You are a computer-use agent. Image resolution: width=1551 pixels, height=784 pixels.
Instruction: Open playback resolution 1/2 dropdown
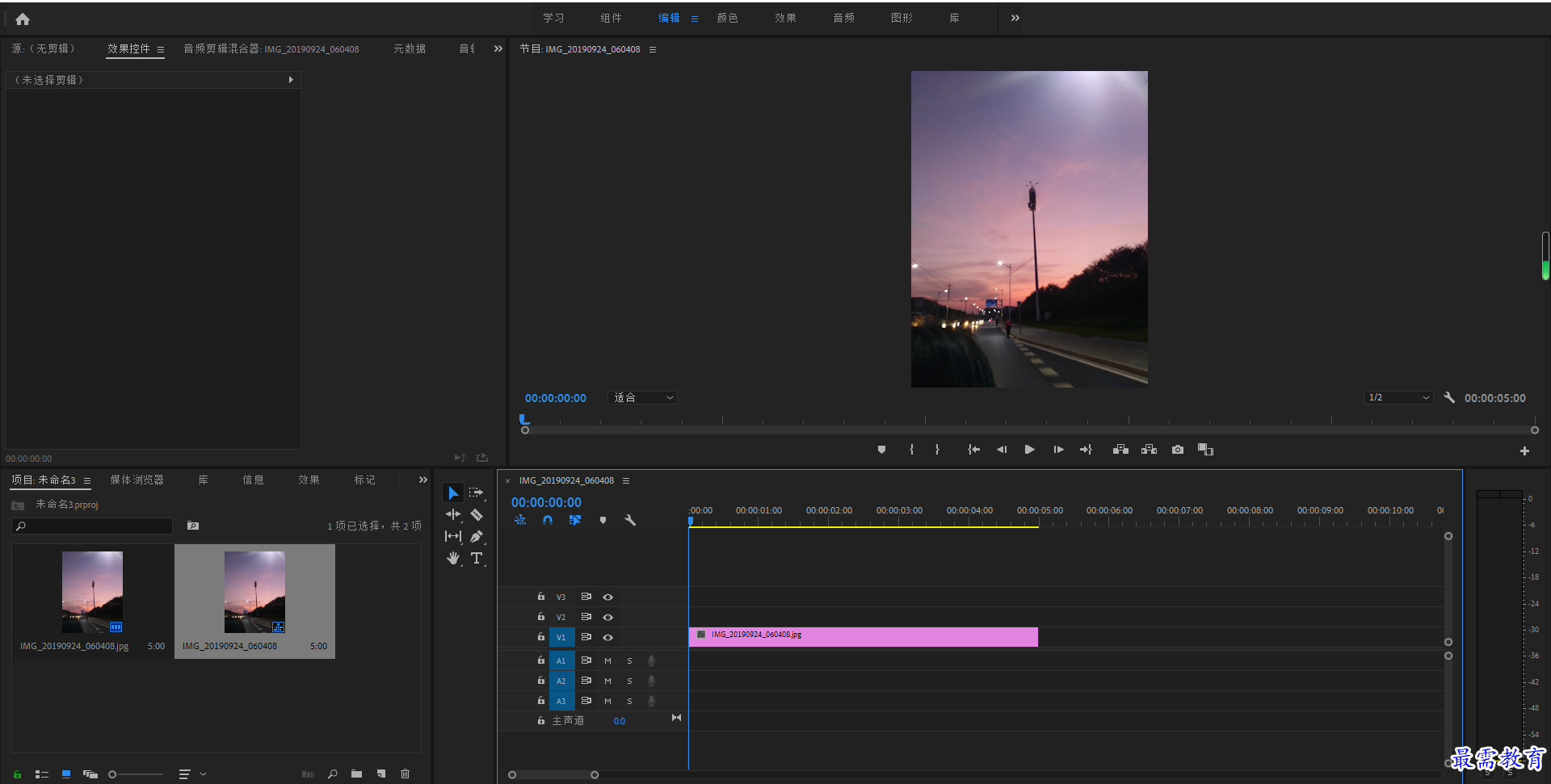pyautogui.click(x=1399, y=397)
